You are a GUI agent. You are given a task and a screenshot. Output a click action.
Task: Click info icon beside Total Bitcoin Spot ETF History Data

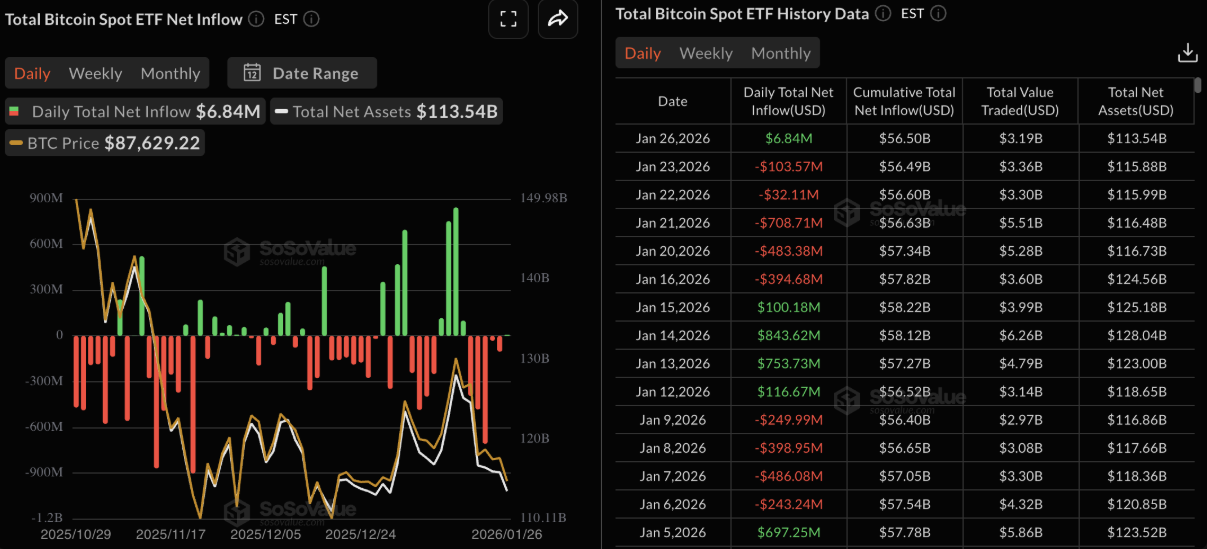883,14
